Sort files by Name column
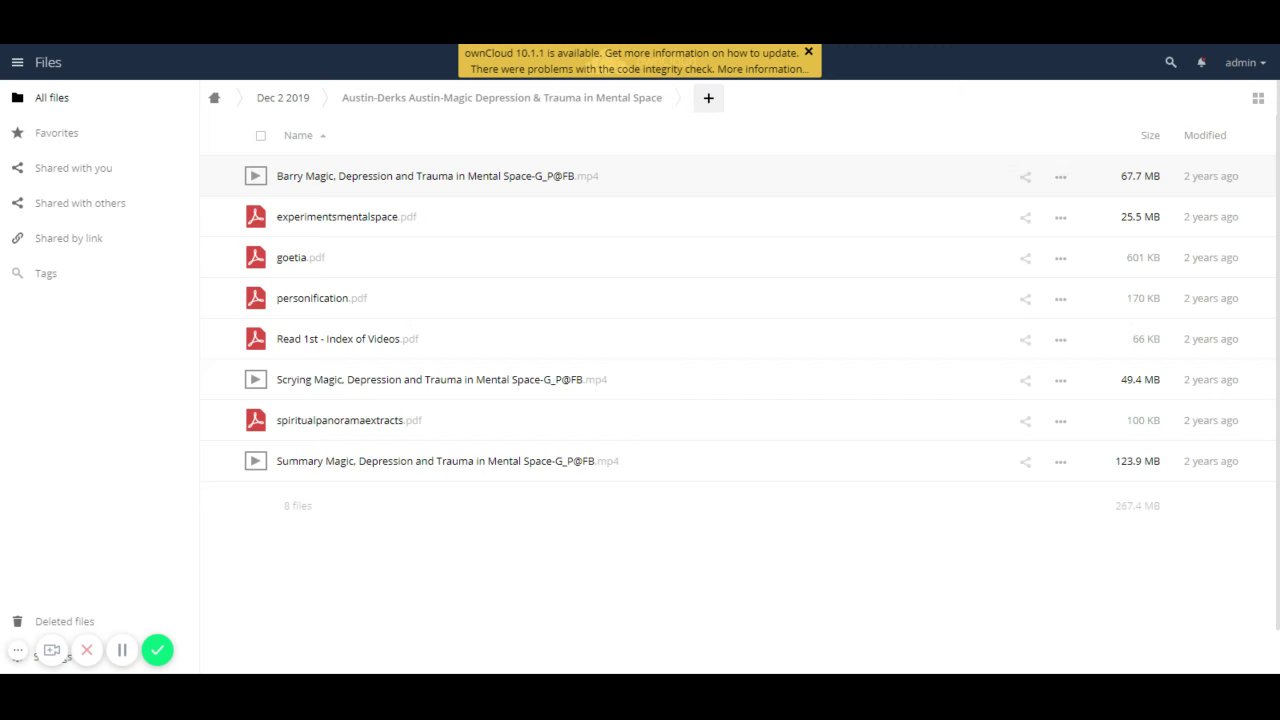The height and width of the screenshot is (720, 1280). click(298, 135)
